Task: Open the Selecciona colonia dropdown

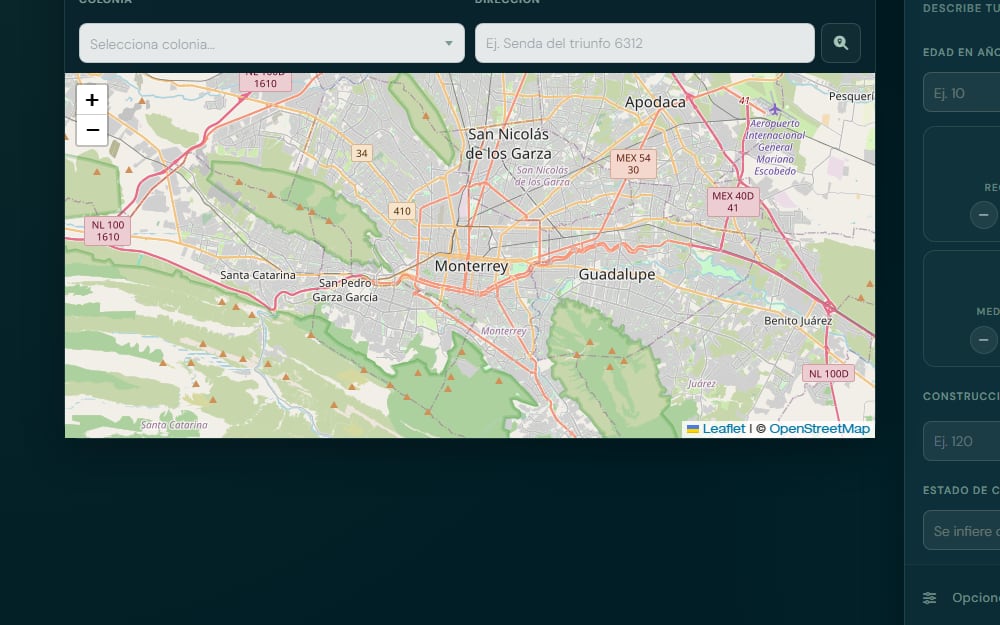Action: (272, 43)
